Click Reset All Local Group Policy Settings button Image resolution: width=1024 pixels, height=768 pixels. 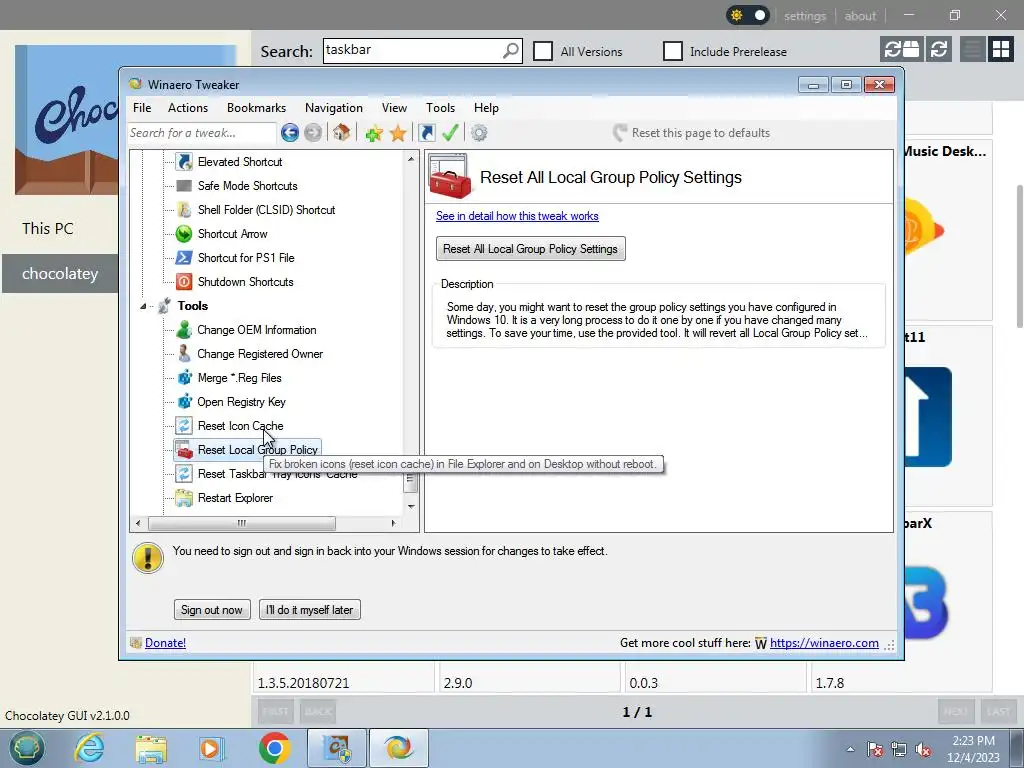coord(530,249)
